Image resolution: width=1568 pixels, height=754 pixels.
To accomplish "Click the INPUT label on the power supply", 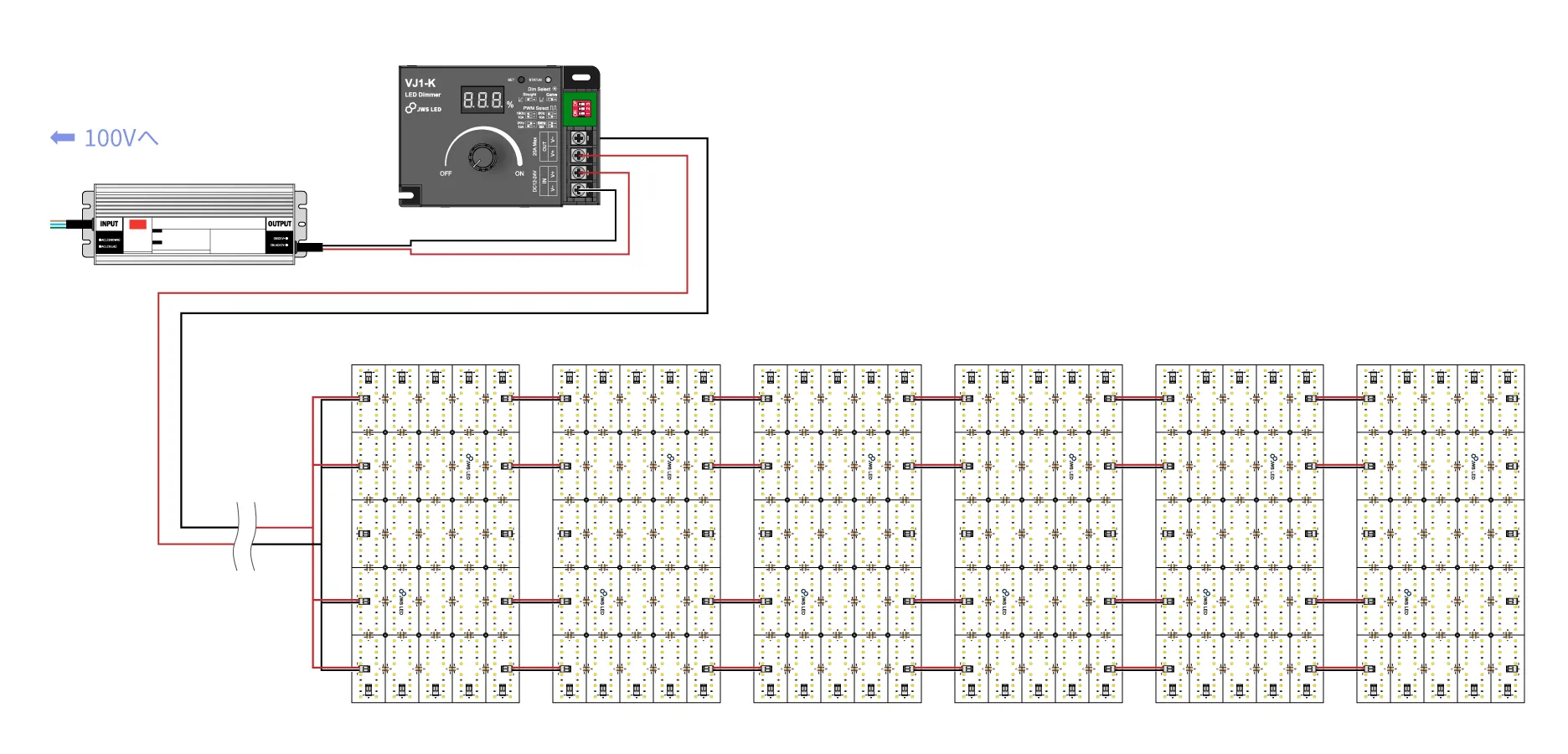I will point(109,223).
